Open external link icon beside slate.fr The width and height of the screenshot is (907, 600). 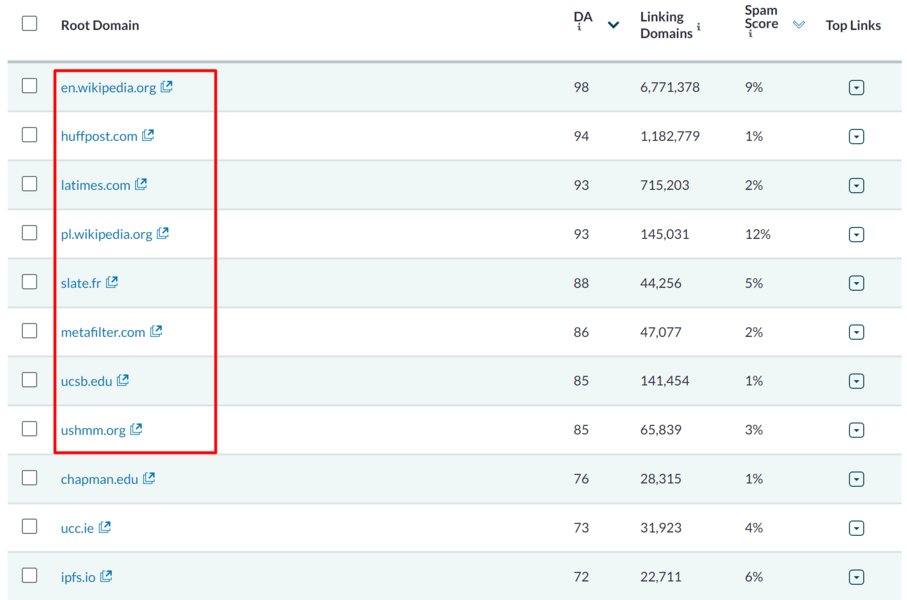pos(112,282)
